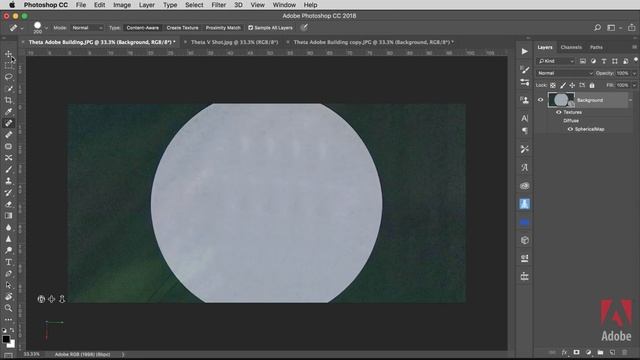Screen dimensions: 640x360
Task: Open the 3D cube panel icon
Action: click(x=524, y=240)
